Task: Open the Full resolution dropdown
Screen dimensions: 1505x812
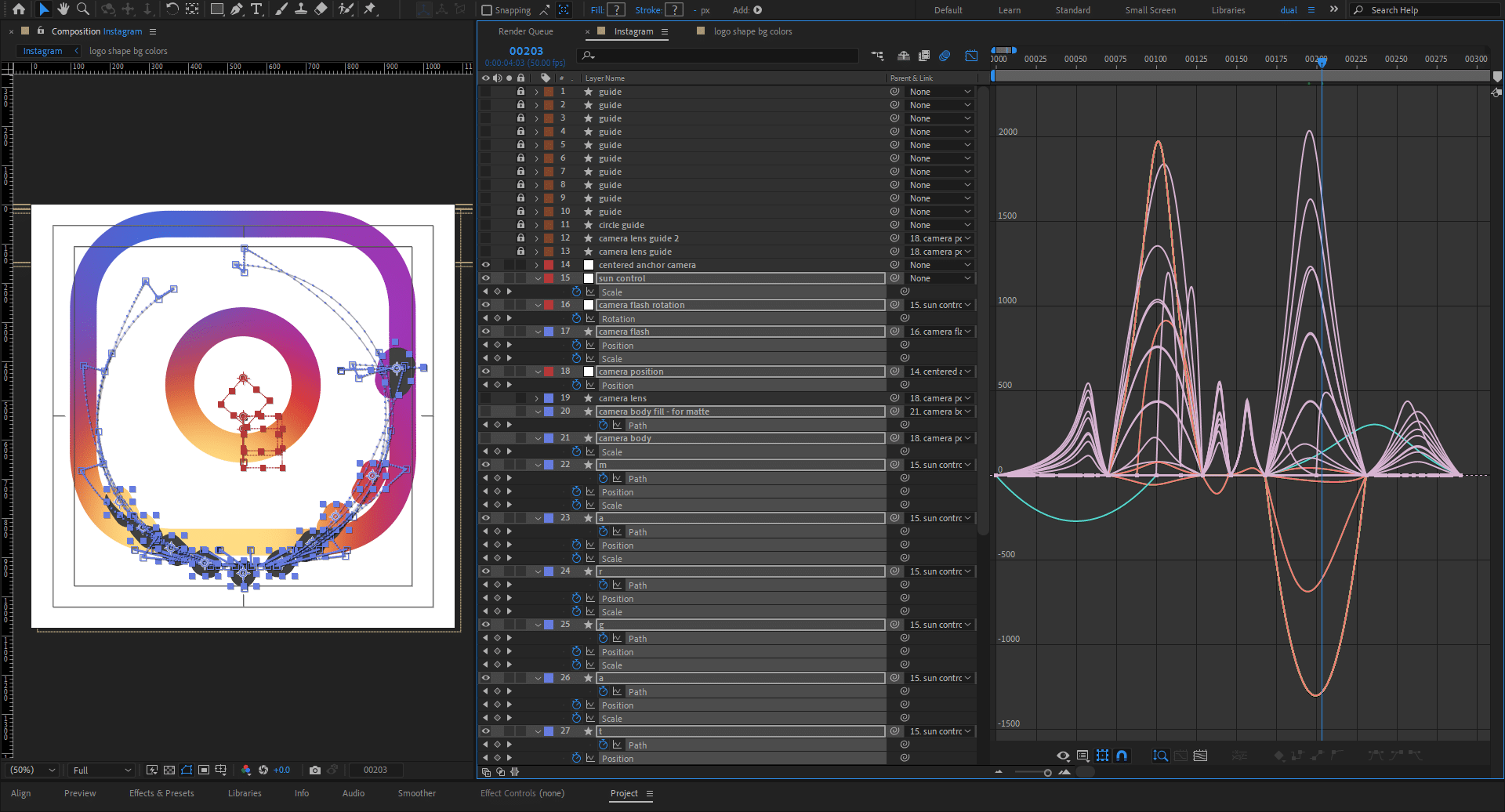Action: point(102,770)
